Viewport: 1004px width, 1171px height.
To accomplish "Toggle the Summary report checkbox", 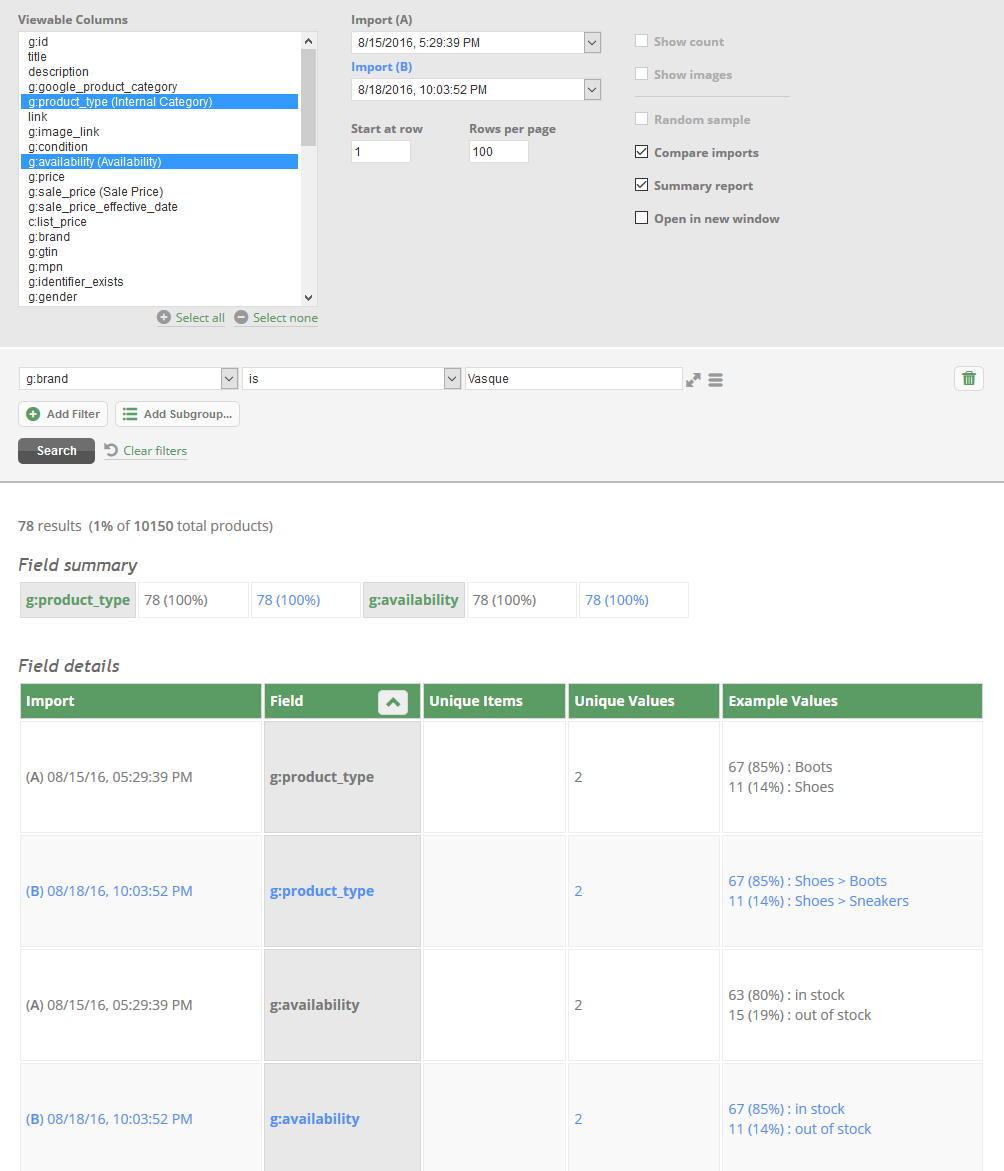I will [x=641, y=186].
